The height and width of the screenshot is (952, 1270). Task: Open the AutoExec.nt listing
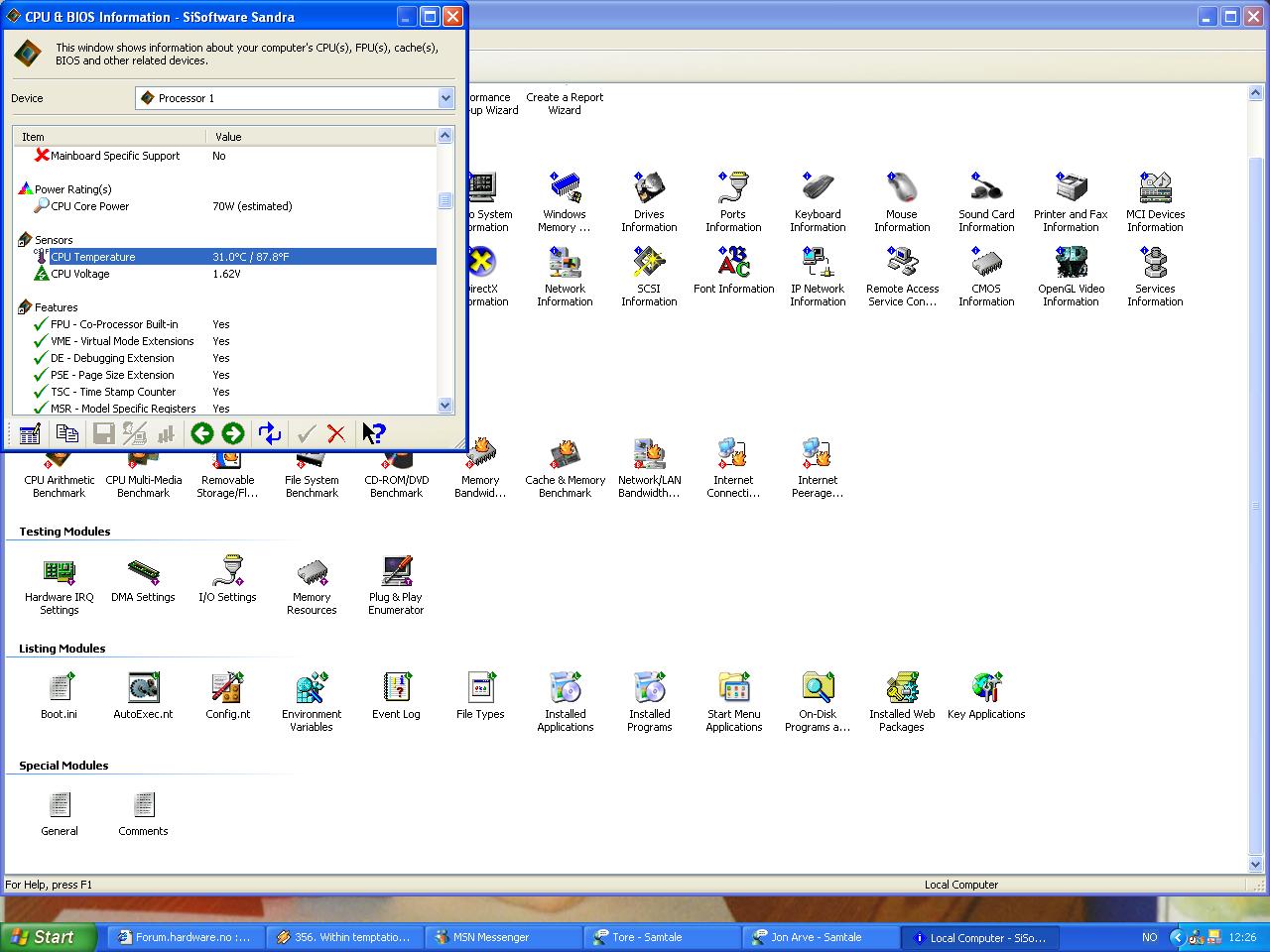[143, 696]
